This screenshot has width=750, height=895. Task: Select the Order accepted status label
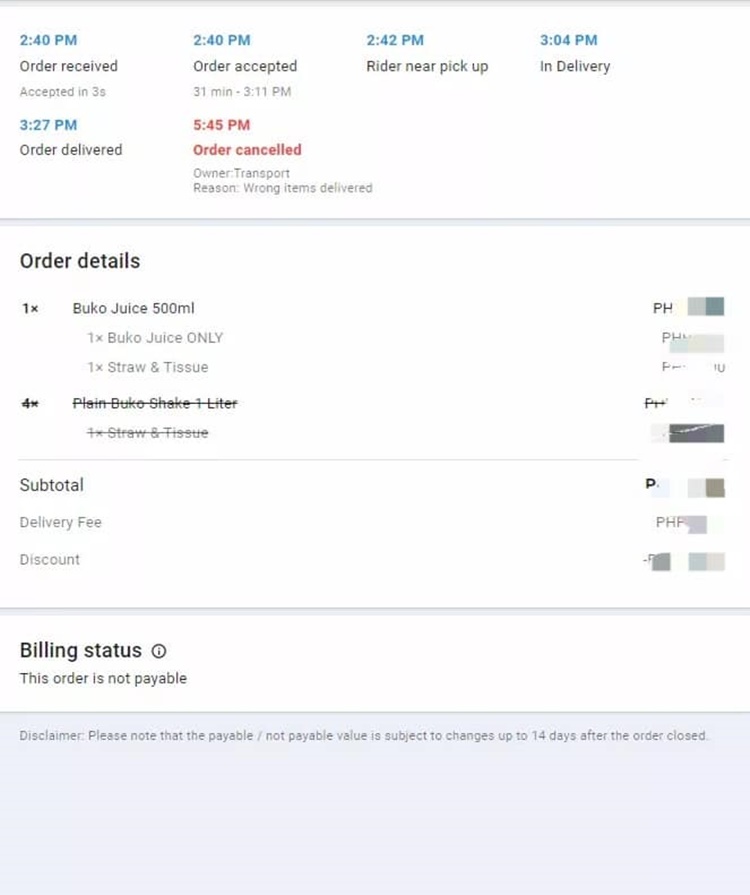(x=245, y=66)
